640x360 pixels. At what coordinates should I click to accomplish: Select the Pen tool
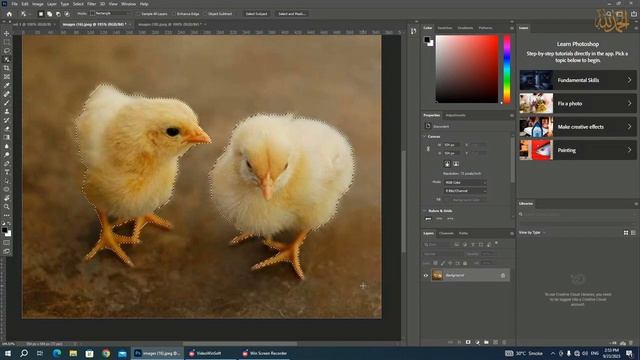[7, 164]
